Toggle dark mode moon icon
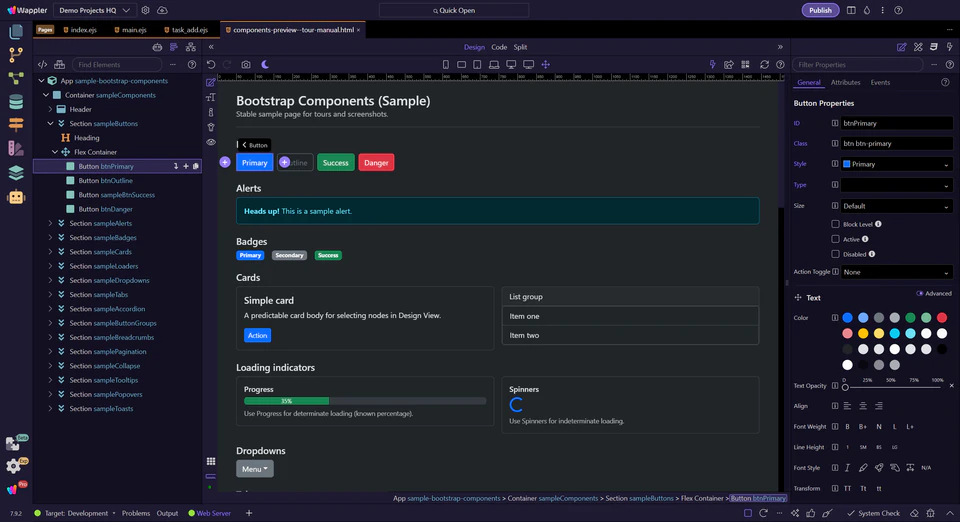The height and width of the screenshot is (522, 960). [265, 64]
